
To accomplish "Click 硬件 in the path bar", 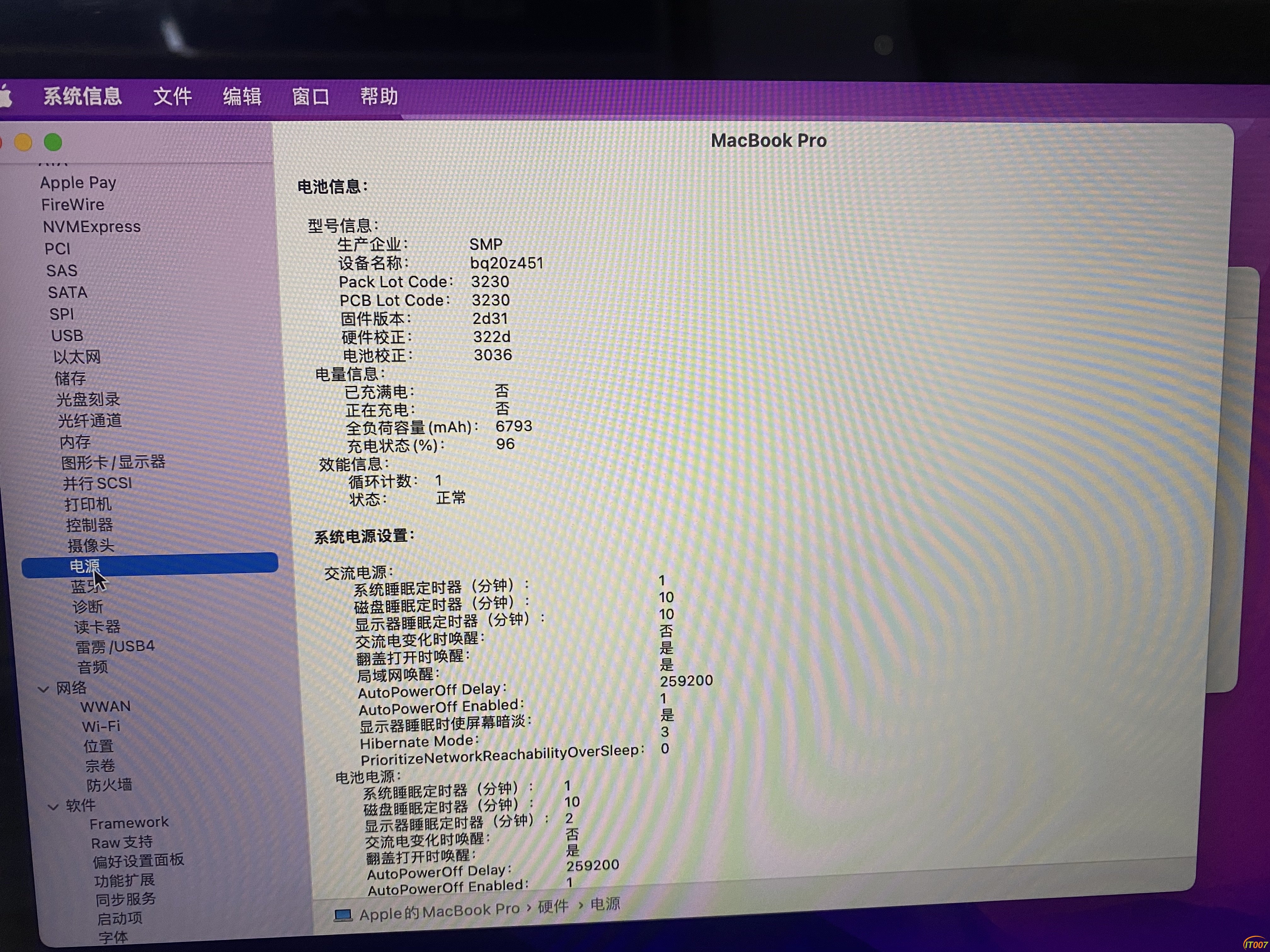I will [x=553, y=907].
